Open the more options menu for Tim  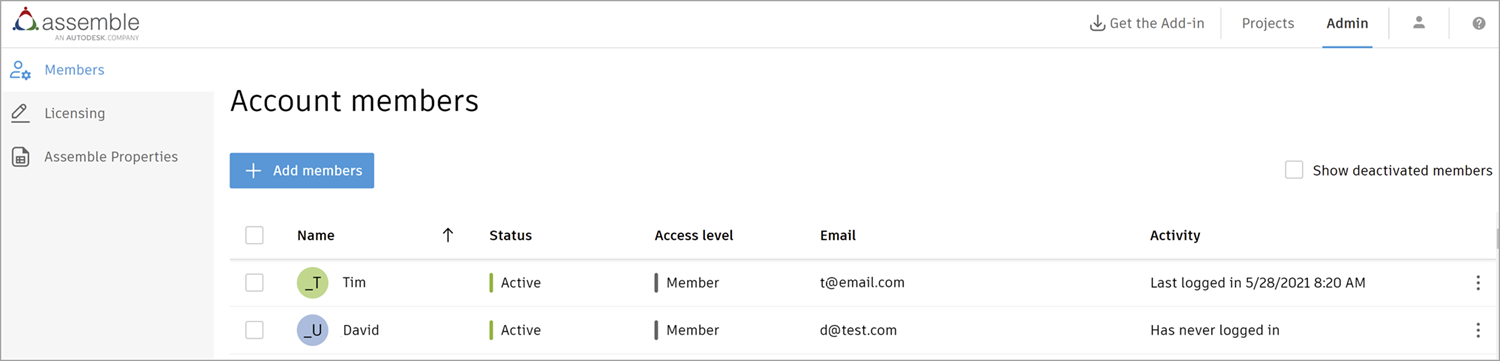1478,283
